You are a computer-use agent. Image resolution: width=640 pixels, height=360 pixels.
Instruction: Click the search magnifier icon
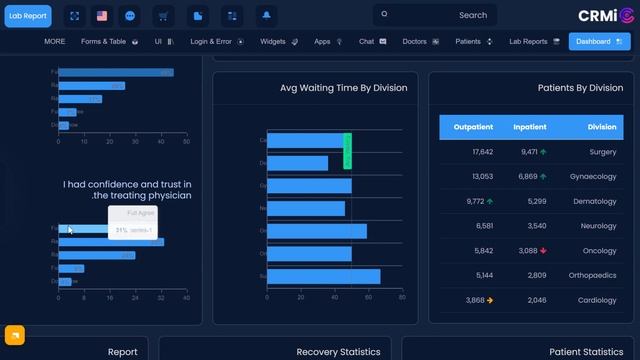[384, 14]
